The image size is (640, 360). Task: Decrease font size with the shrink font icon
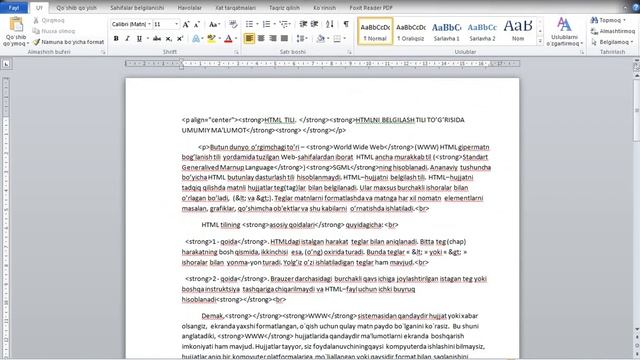[x=197, y=24]
